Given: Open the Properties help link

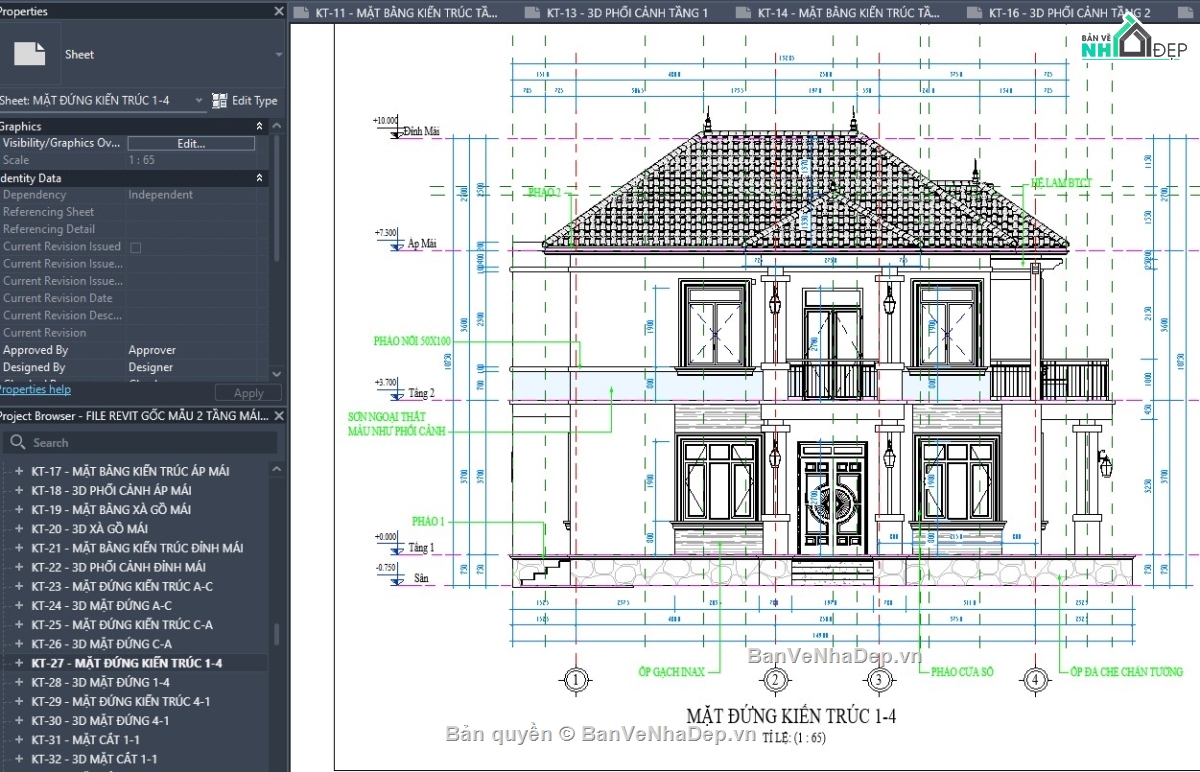Looking at the screenshot, I should coord(35,389).
